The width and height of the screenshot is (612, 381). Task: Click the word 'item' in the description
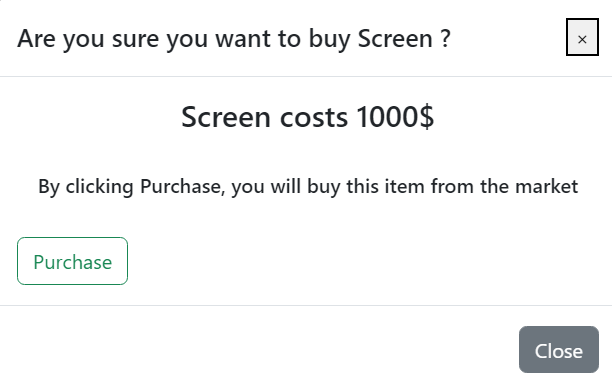coord(404,186)
